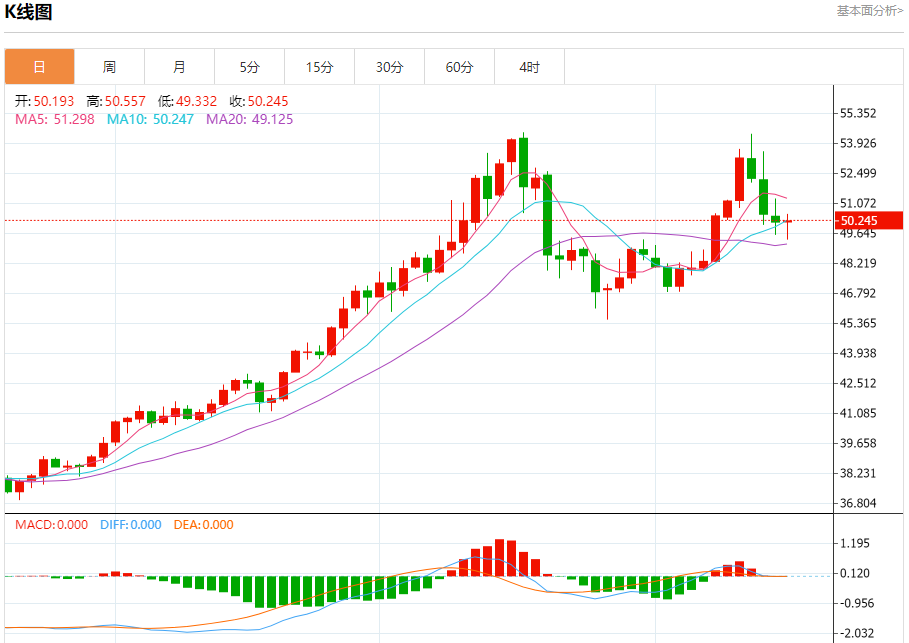The image size is (909, 643).
Task: Switch to the 周 (weekly) tab
Action: [109, 67]
